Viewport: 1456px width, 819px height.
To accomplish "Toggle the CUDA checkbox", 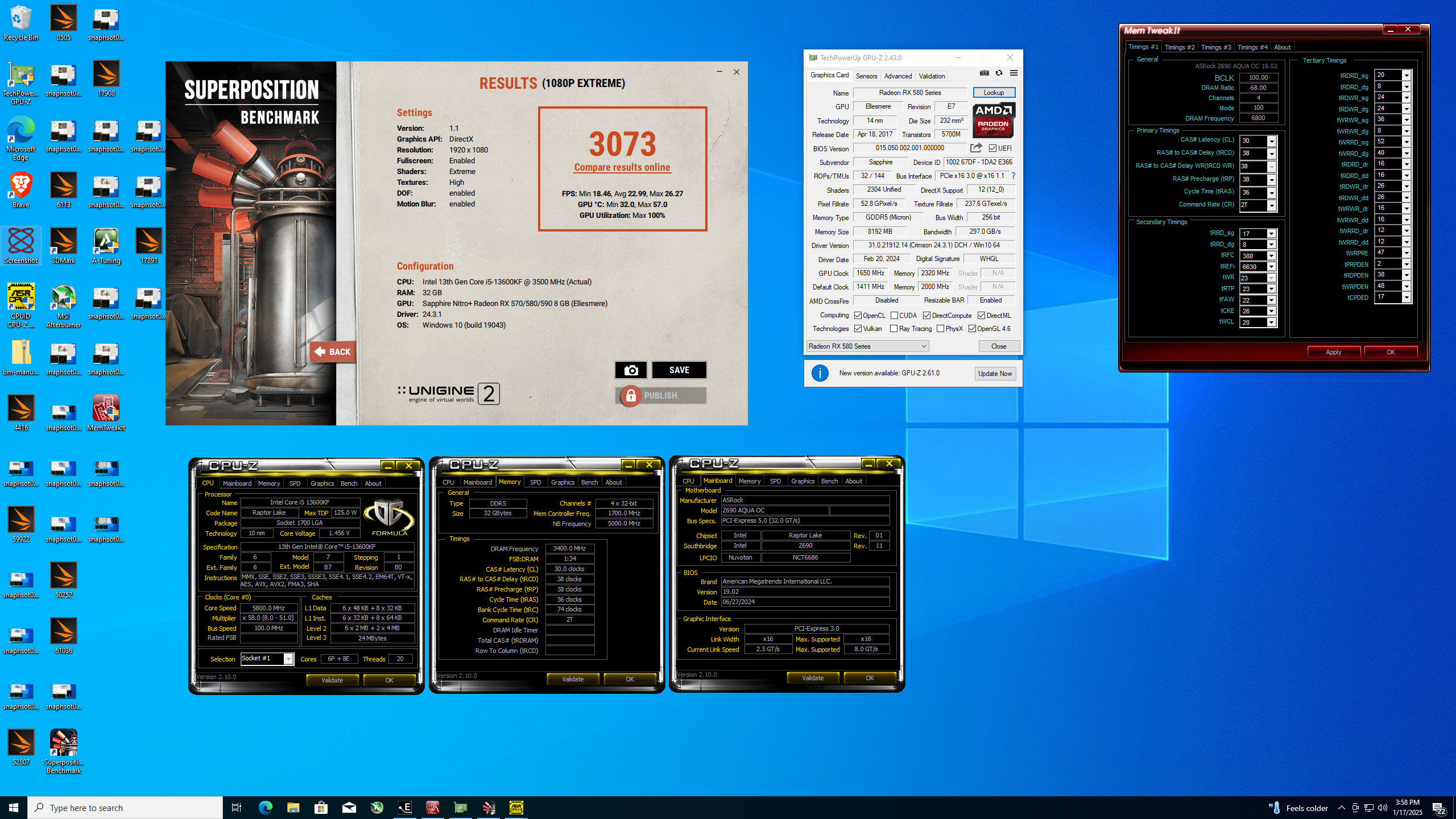I will 894,316.
